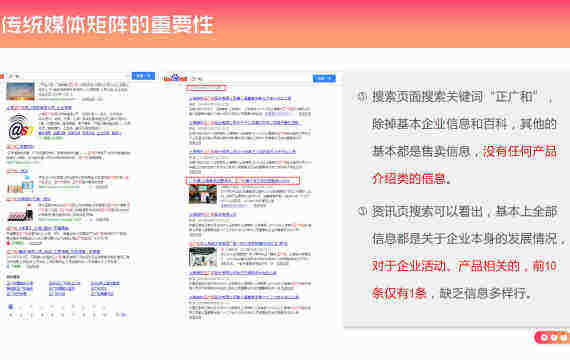This screenshot has height=360, width=570.
Task: Click the @57 logo thumbnail in results
Action: coord(20,127)
